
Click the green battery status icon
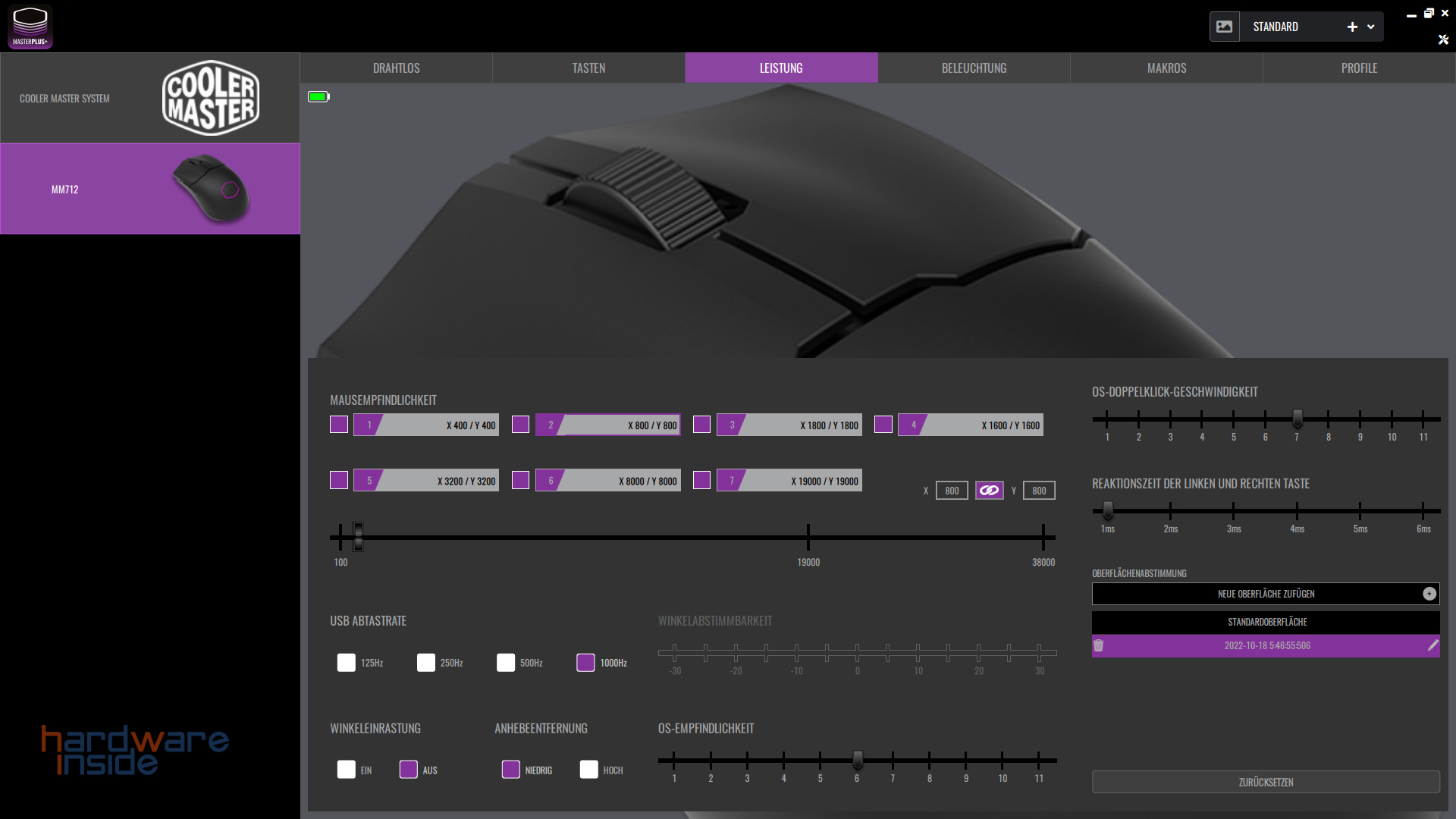coord(318,96)
